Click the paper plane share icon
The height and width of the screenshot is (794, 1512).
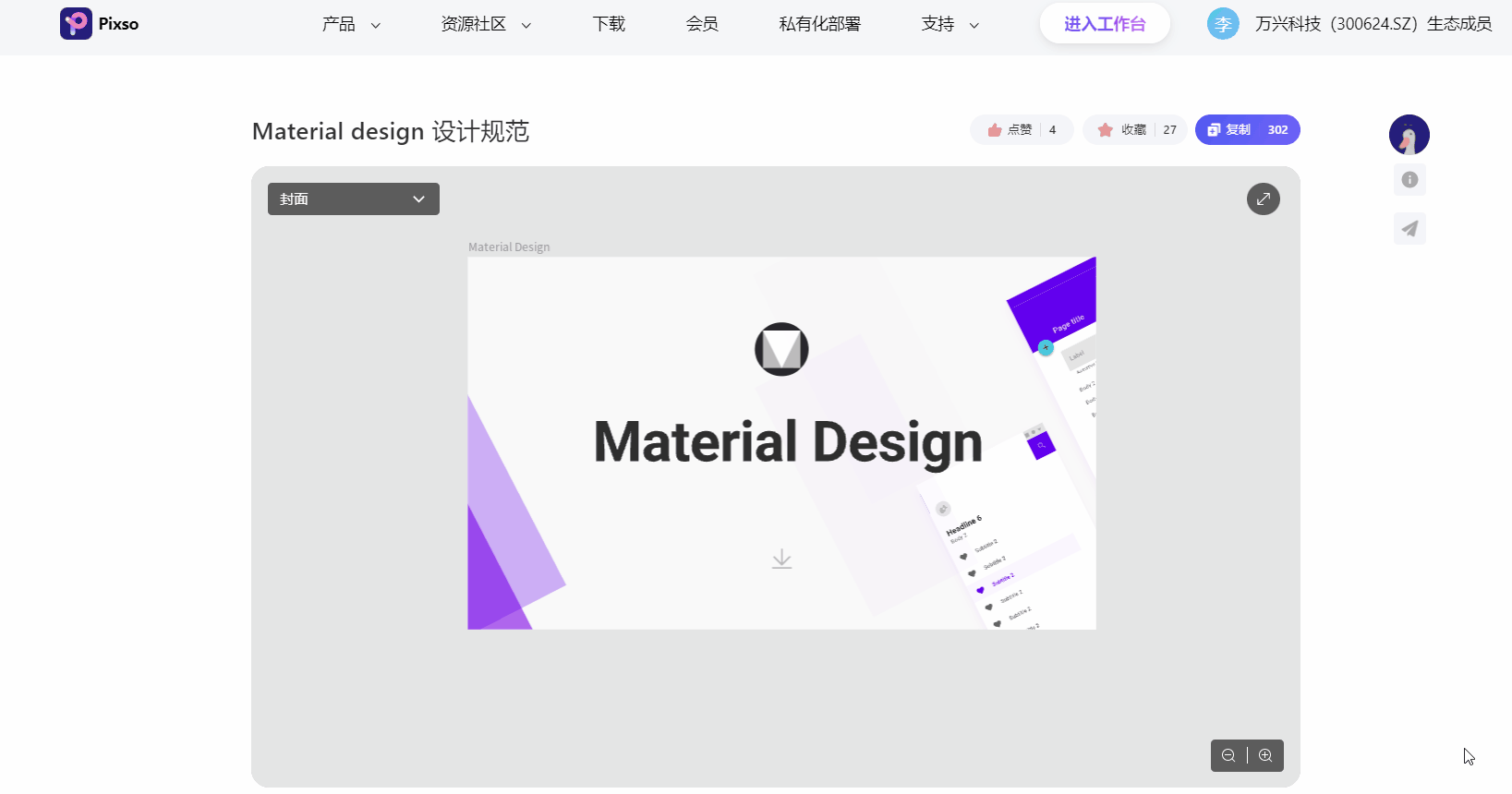(1409, 229)
